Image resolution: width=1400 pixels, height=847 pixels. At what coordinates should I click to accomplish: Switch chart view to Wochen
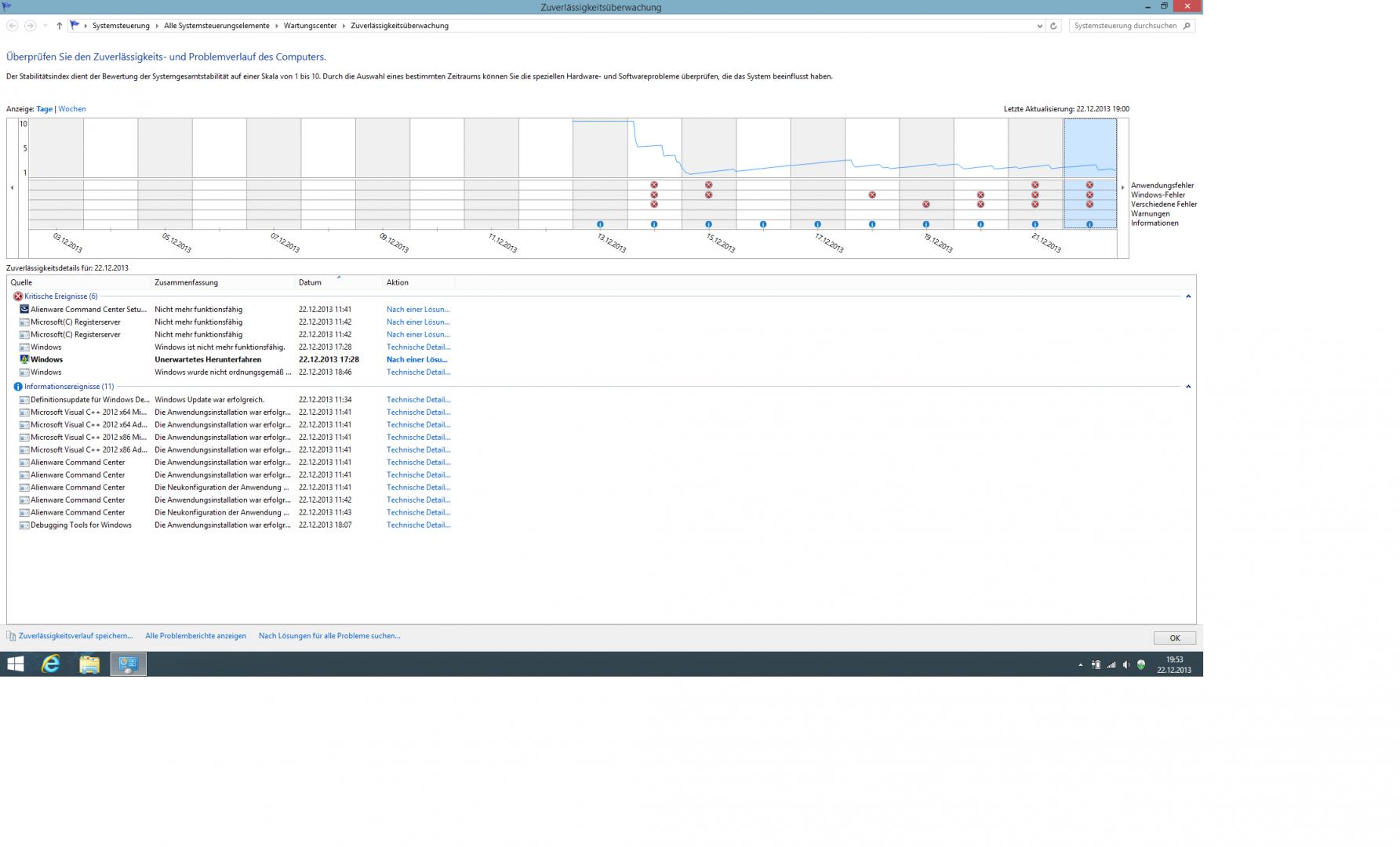coord(72,109)
